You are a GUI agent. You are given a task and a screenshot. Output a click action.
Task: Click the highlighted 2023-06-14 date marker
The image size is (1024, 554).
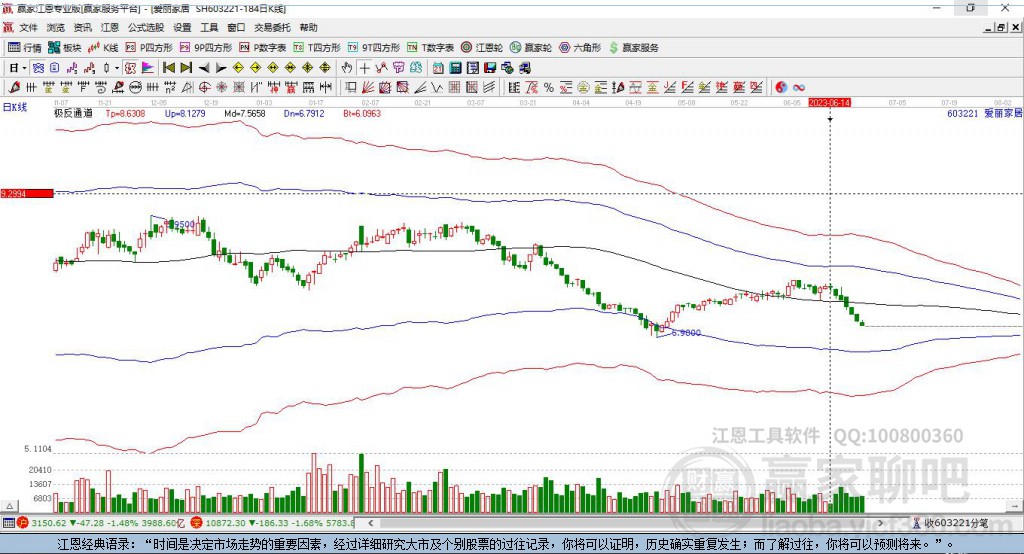829,103
